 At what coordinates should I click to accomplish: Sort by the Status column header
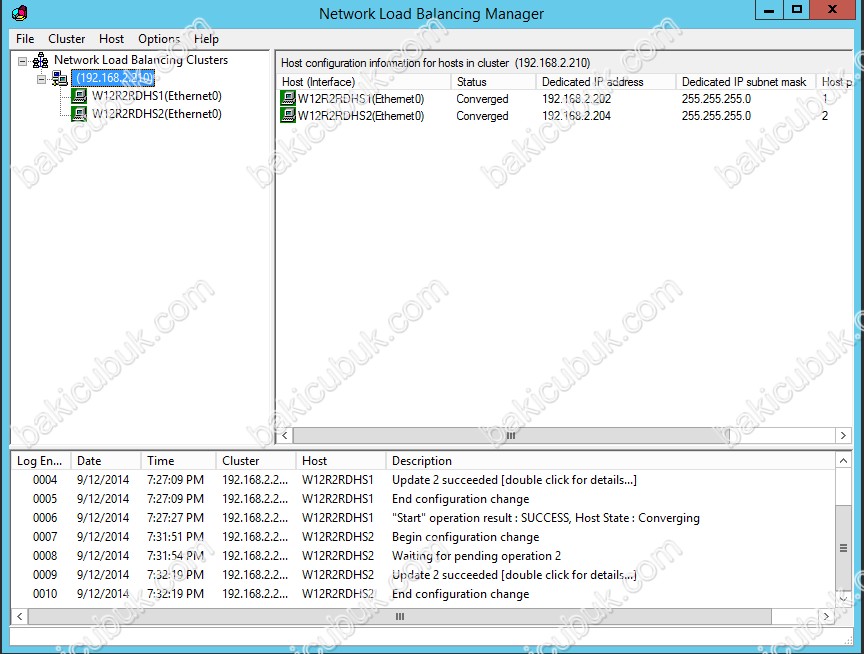493,82
